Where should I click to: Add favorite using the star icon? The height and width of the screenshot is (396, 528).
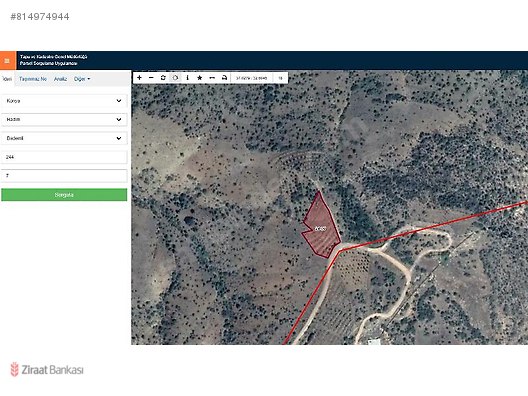click(200, 78)
